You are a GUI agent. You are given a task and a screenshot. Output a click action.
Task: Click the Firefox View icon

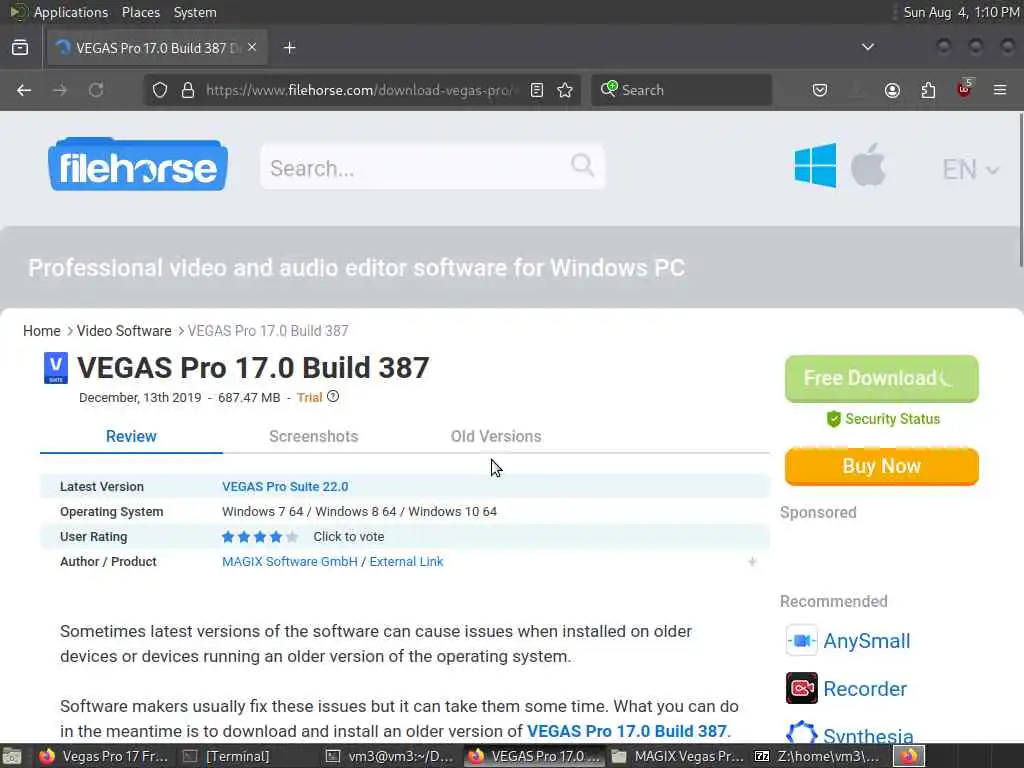(x=20, y=48)
